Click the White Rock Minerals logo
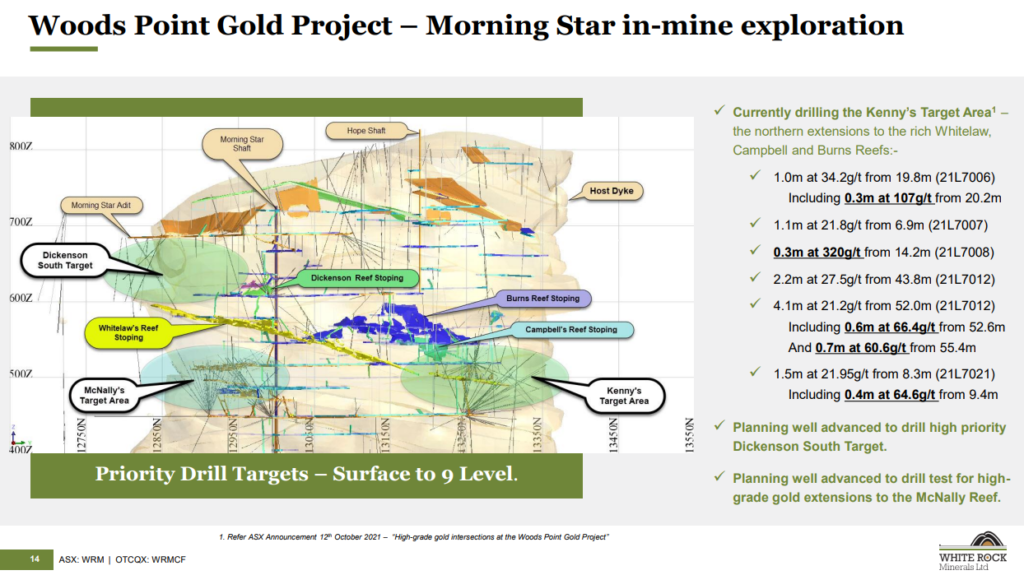The height and width of the screenshot is (575, 1024). coord(973,551)
